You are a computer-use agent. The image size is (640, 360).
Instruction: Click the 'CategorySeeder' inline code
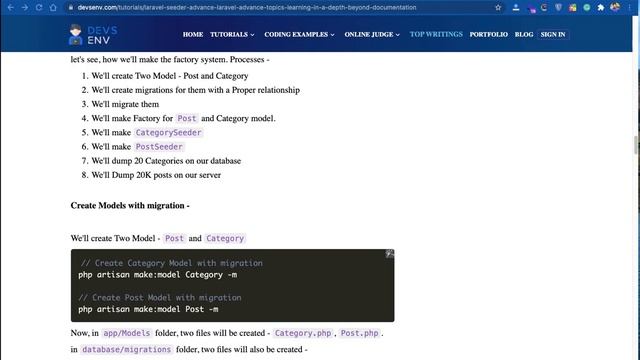click(168, 133)
